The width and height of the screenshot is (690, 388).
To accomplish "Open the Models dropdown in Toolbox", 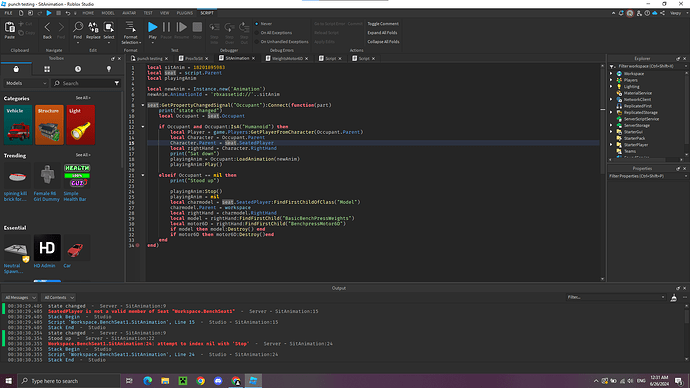I will (26, 83).
